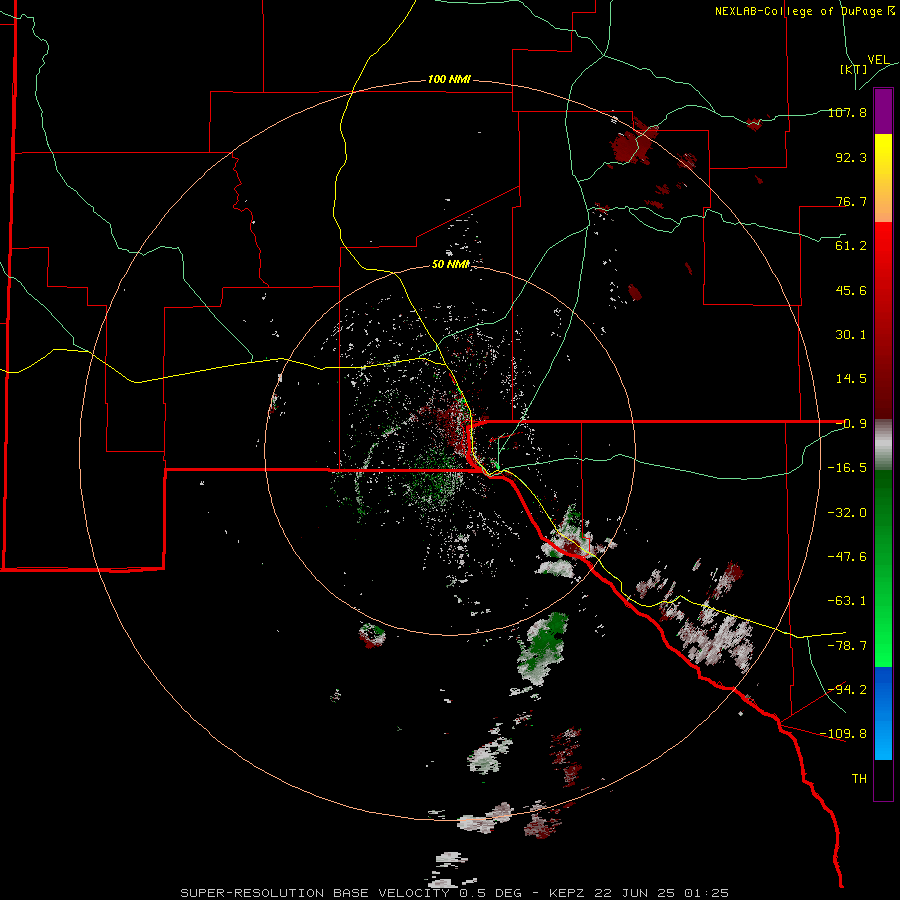Click the -63.1 value on the velocity scale
900x900 pixels.
(x=847, y=601)
